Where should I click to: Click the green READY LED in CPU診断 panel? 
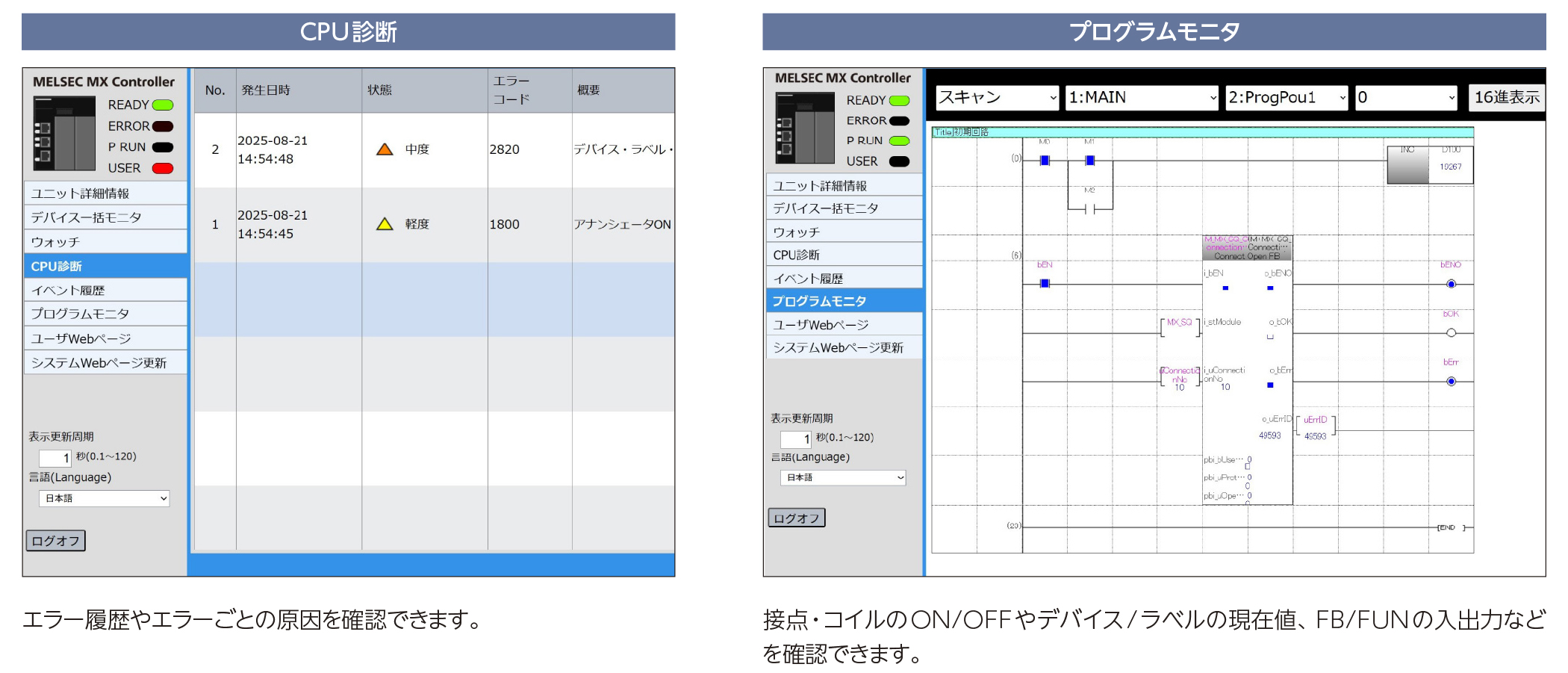click(x=163, y=105)
